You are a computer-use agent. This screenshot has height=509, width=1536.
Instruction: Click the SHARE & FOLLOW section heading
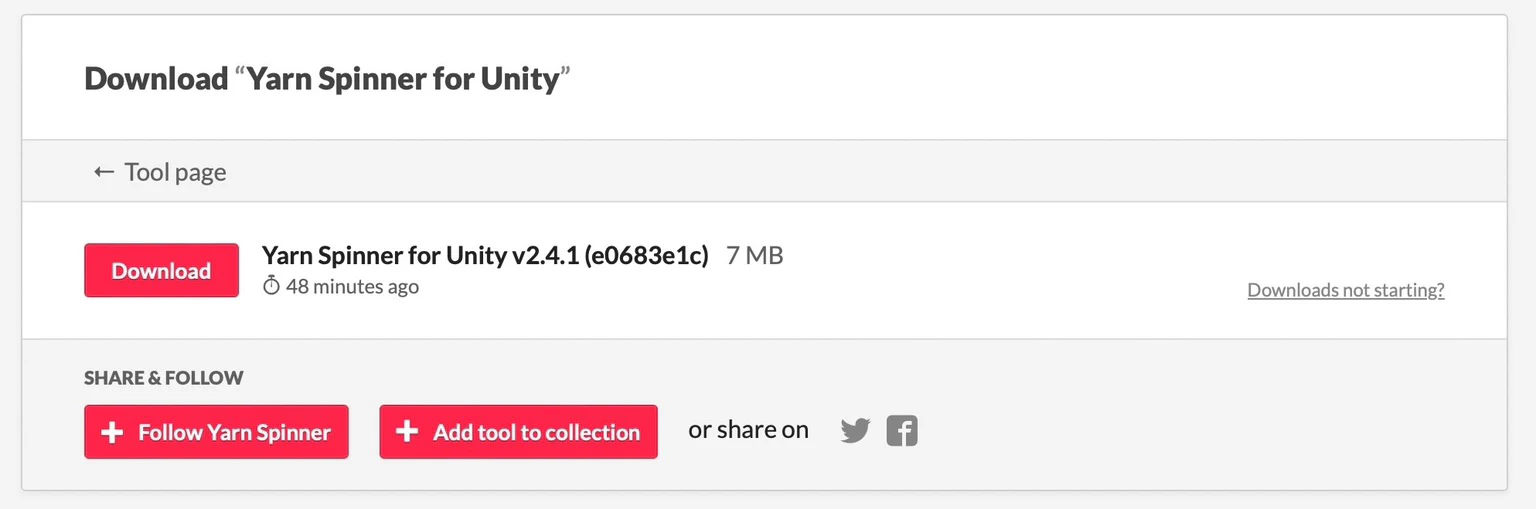point(164,378)
